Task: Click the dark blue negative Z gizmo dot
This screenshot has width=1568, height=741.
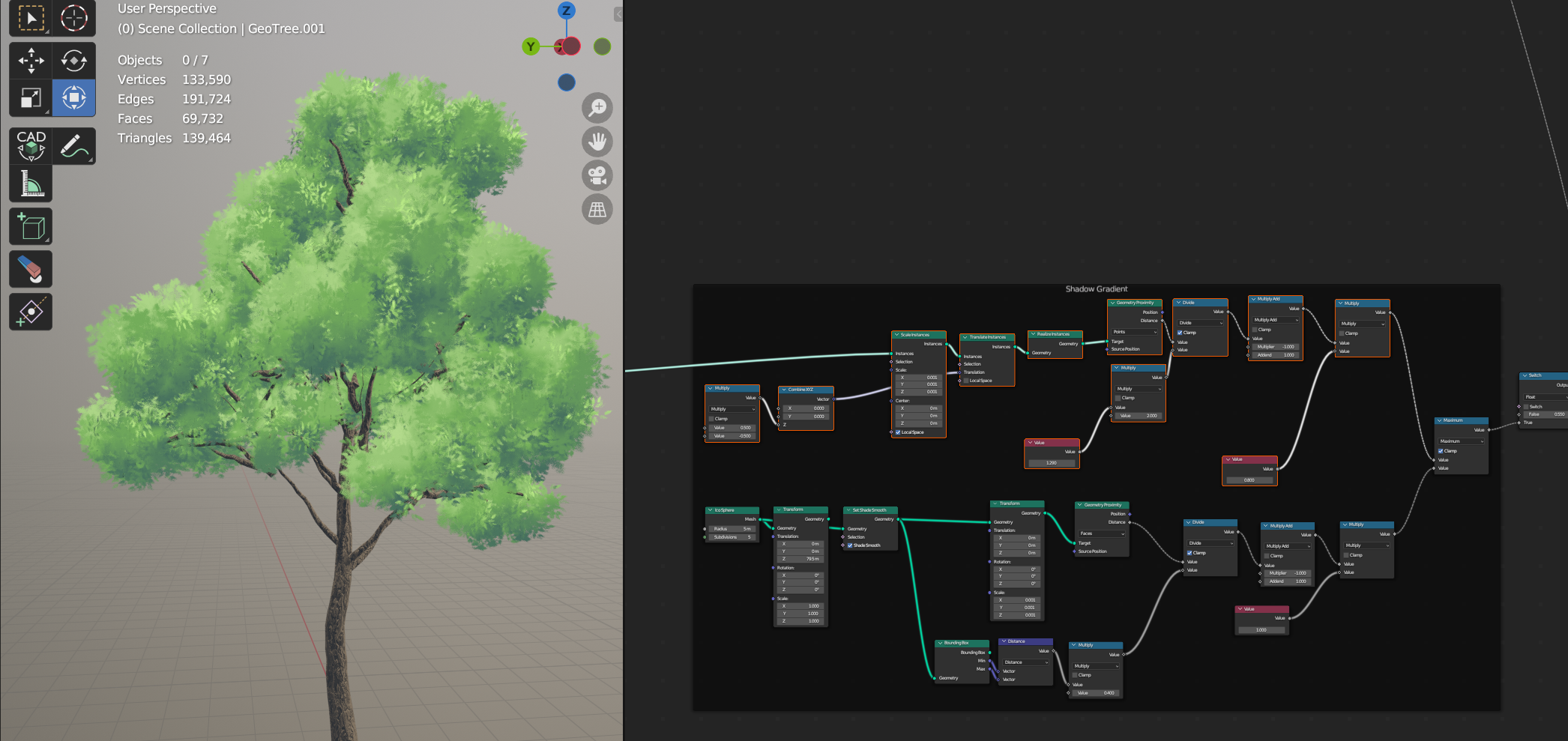Action: tap(567, 82)
